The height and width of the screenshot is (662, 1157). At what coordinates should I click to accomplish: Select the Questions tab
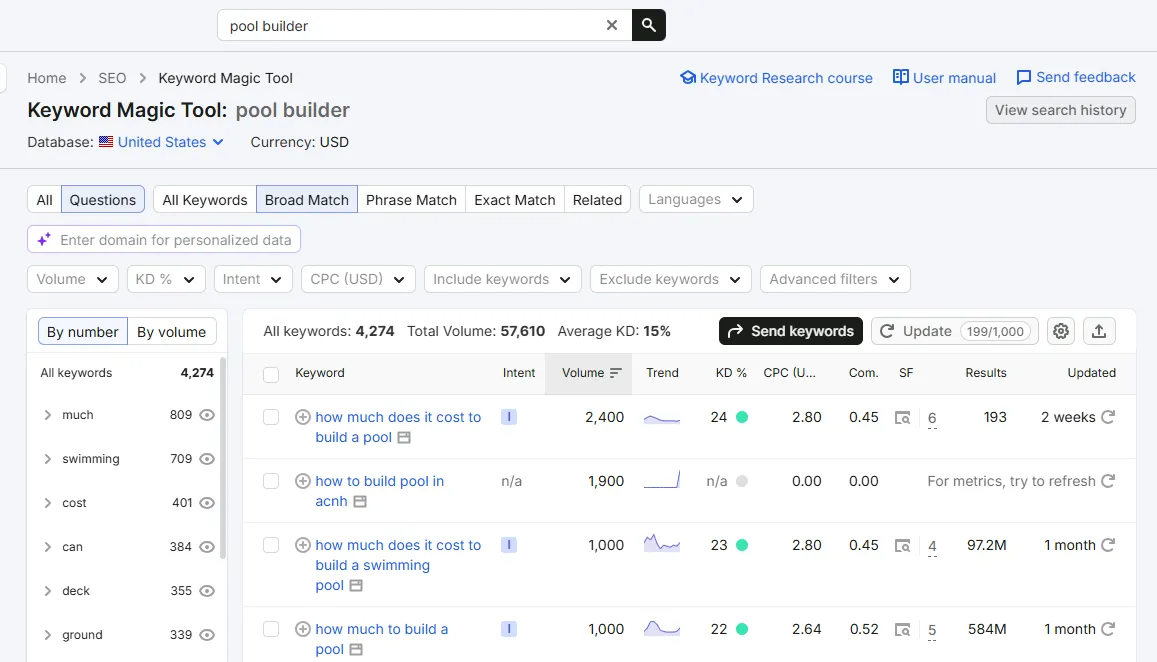coord(103,199)
